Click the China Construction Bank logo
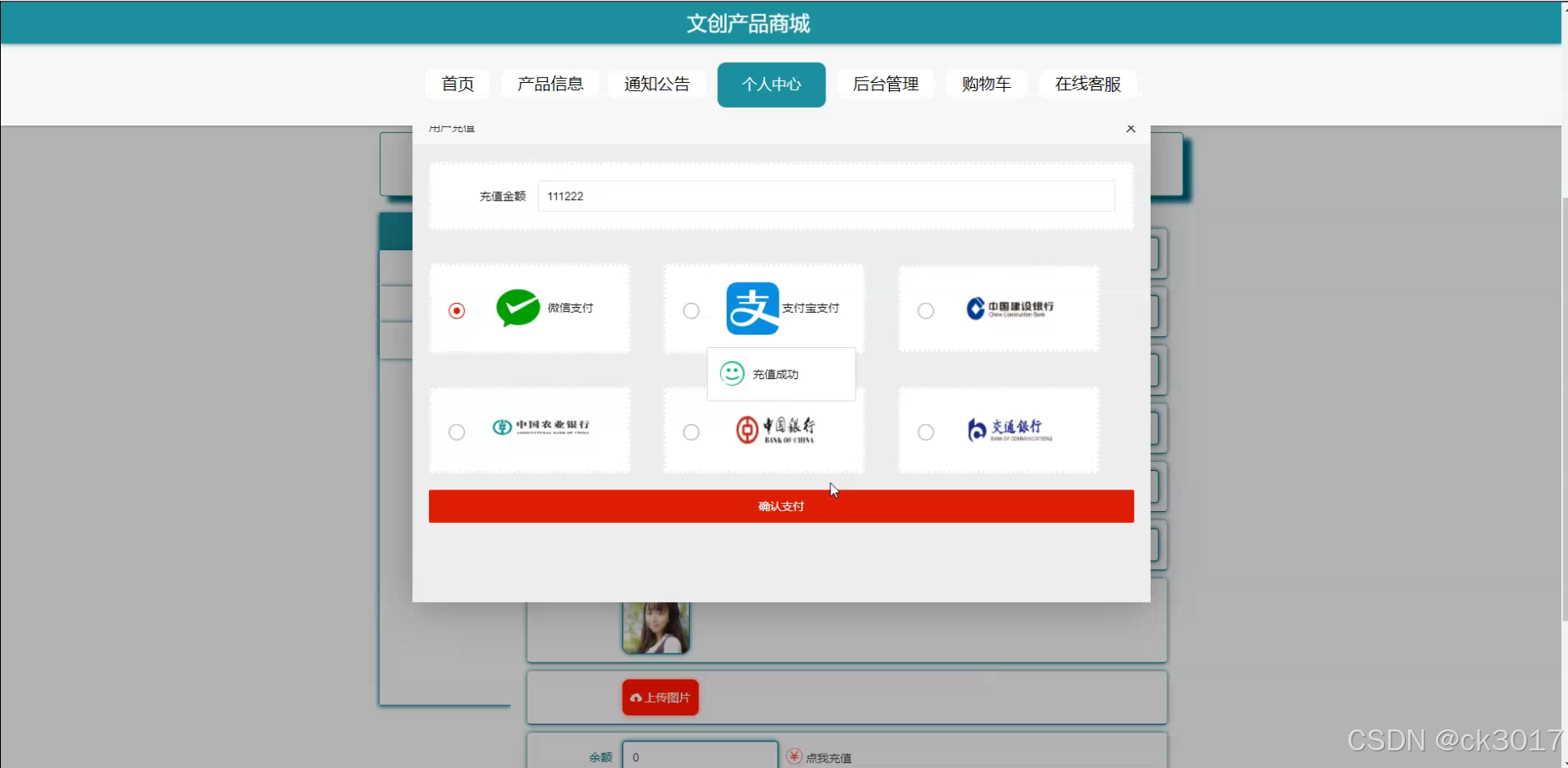Screen dimensions: 1568x768 (1010, 309)
